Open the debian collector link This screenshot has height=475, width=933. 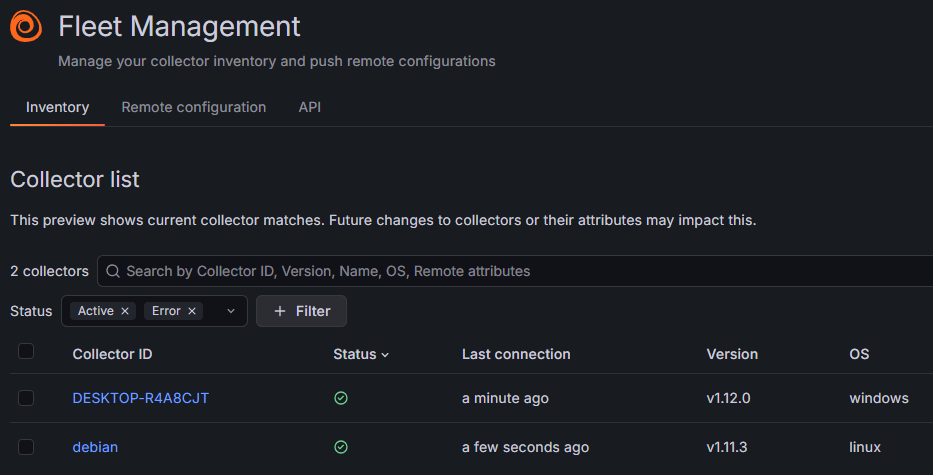point(95,447)
